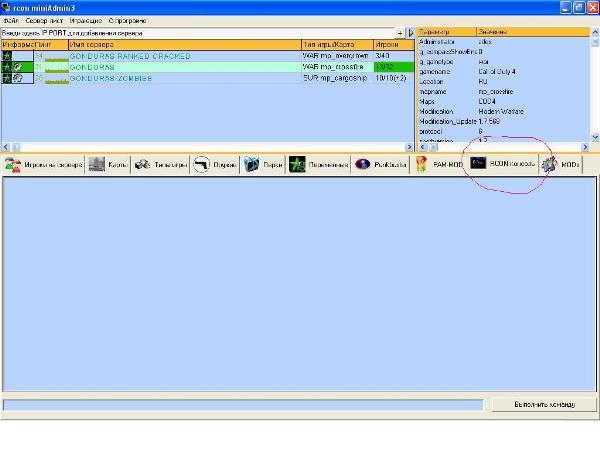The width and height of the screenshot is (600, 450).
Task: Click parameters panel horizontal scroll right arrow
Action: click(585, 147)
